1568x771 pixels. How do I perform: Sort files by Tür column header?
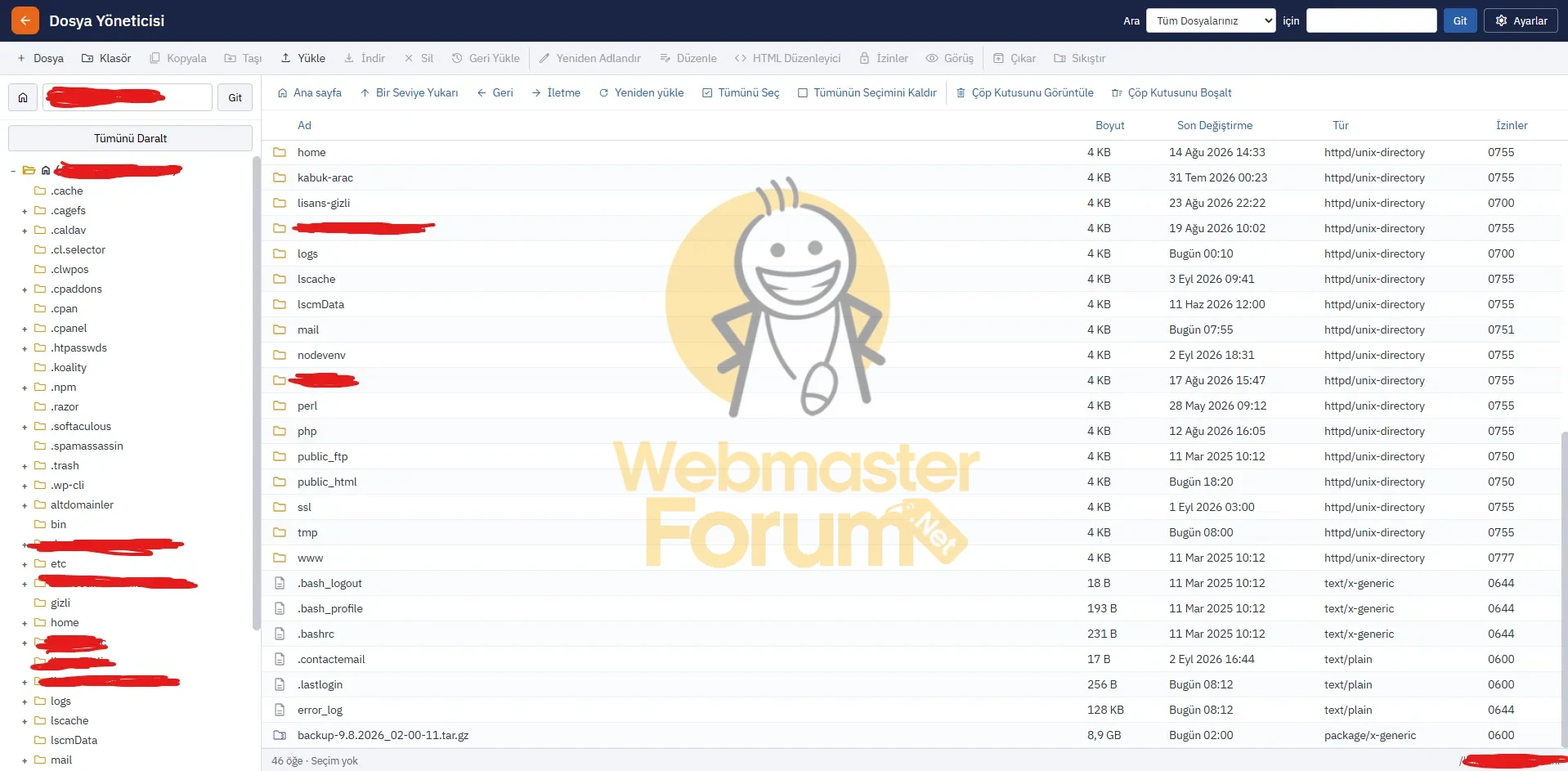pos(1341,125)
